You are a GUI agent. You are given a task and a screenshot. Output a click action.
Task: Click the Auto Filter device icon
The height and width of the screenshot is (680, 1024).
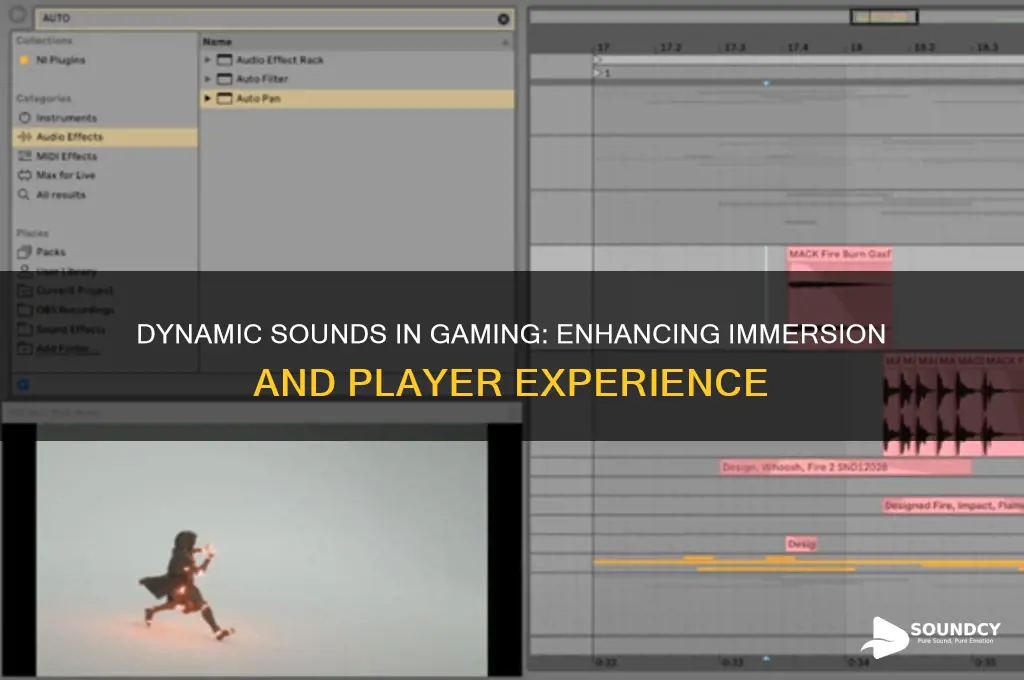225,79
